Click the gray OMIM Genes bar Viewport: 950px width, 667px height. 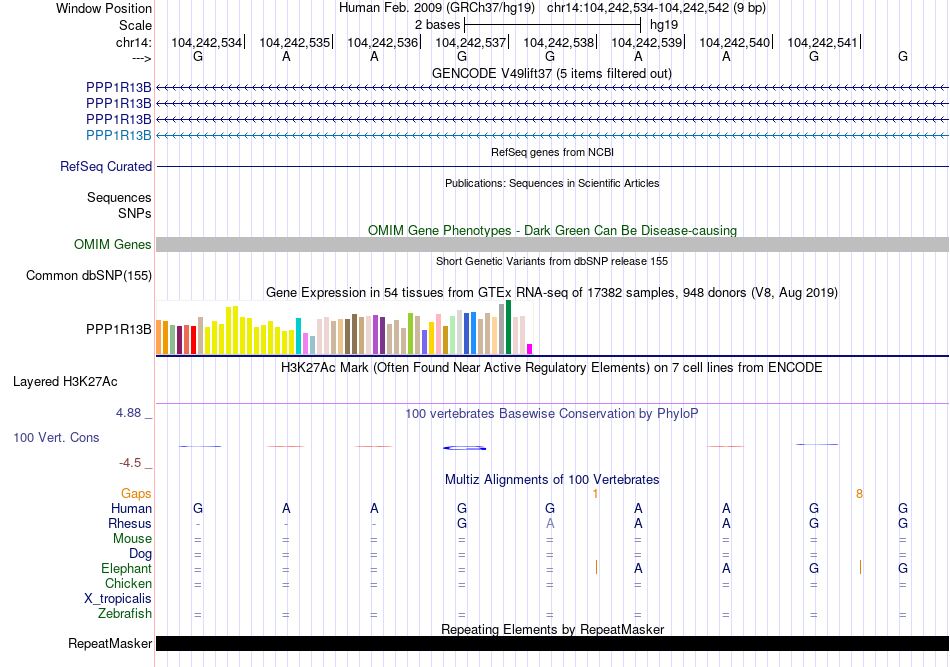[x=552, y=245]
